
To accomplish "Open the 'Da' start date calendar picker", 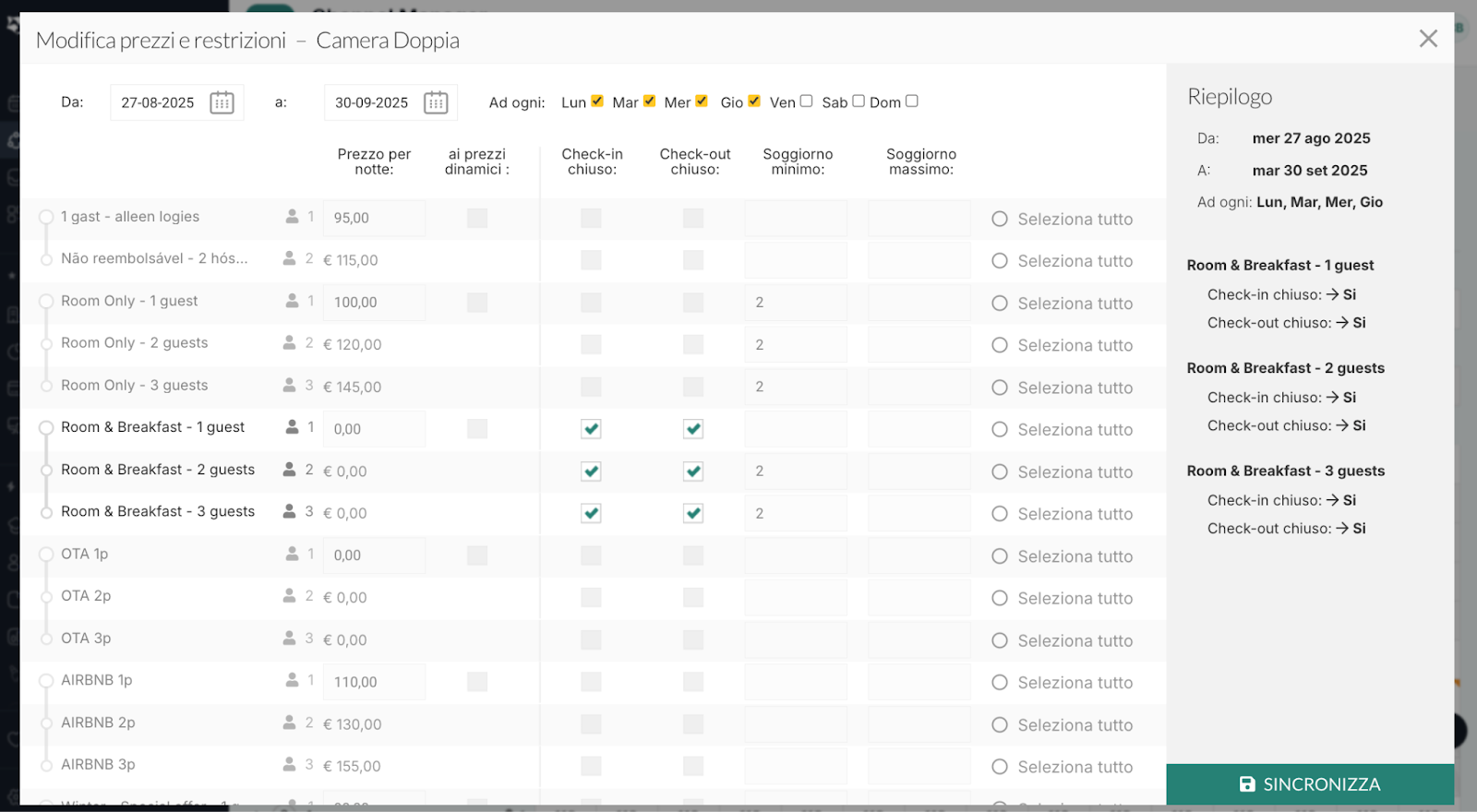I will click(x=222, y=102).
